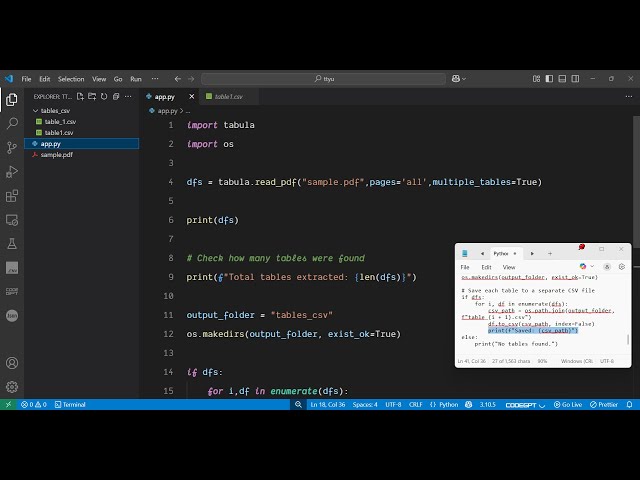Open Accounts menu in activity bar
The height and width of the screenshot is (480, 640).
point(12,363)
